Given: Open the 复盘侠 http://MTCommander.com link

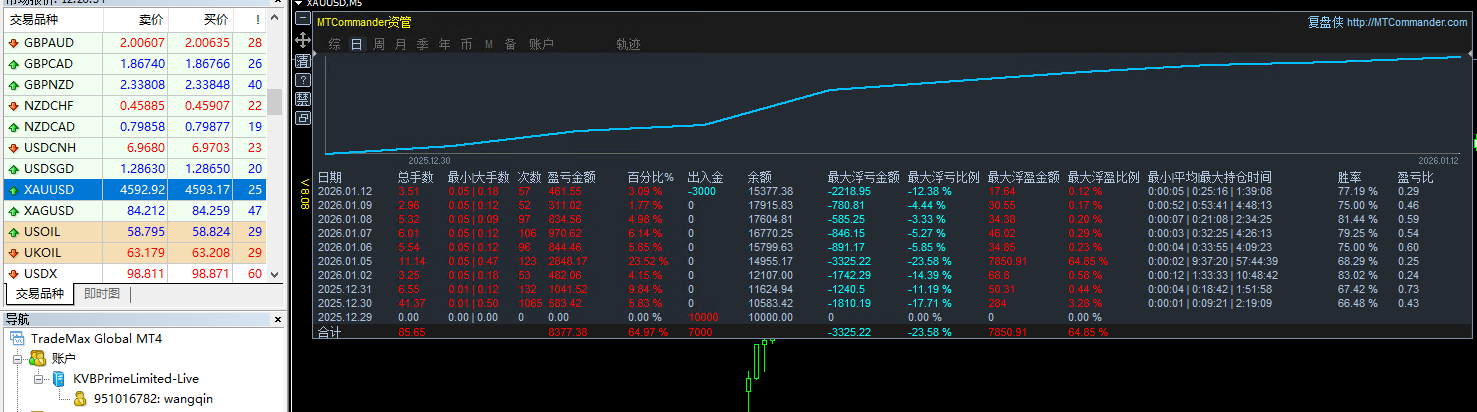Looking at the screenshot, I should click(x=1387, y=22).
